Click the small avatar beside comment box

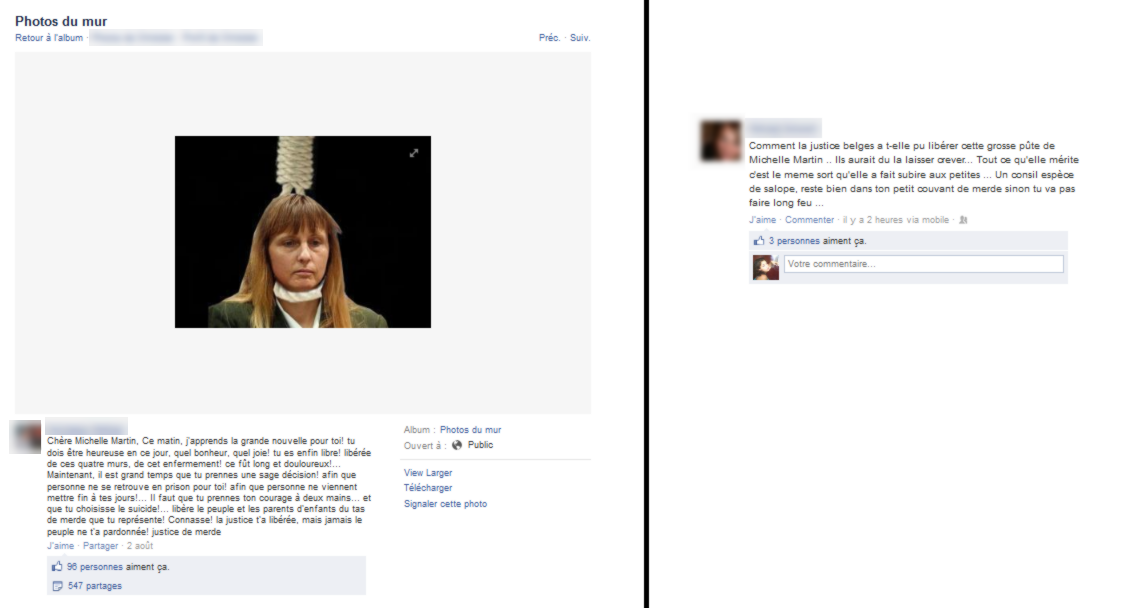tap(766, 268)
